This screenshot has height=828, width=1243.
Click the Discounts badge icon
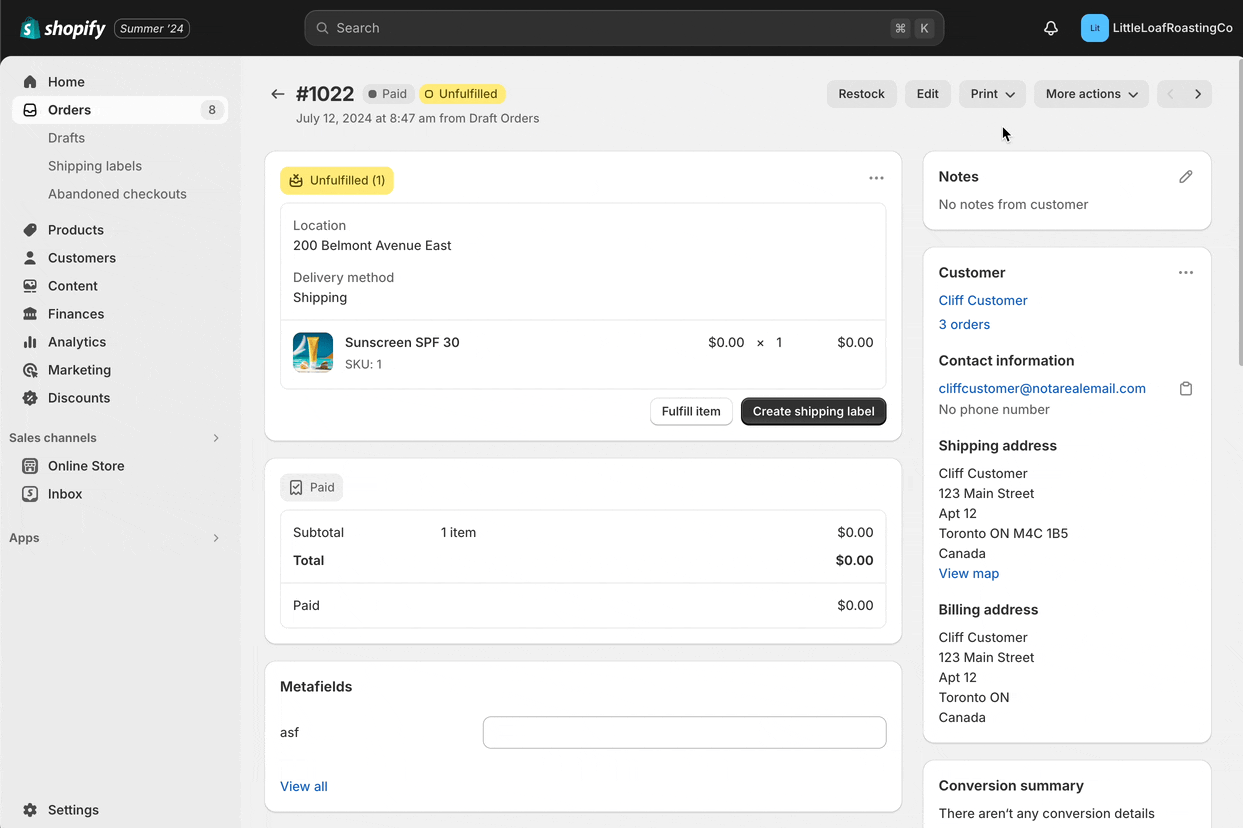[30, 398]
